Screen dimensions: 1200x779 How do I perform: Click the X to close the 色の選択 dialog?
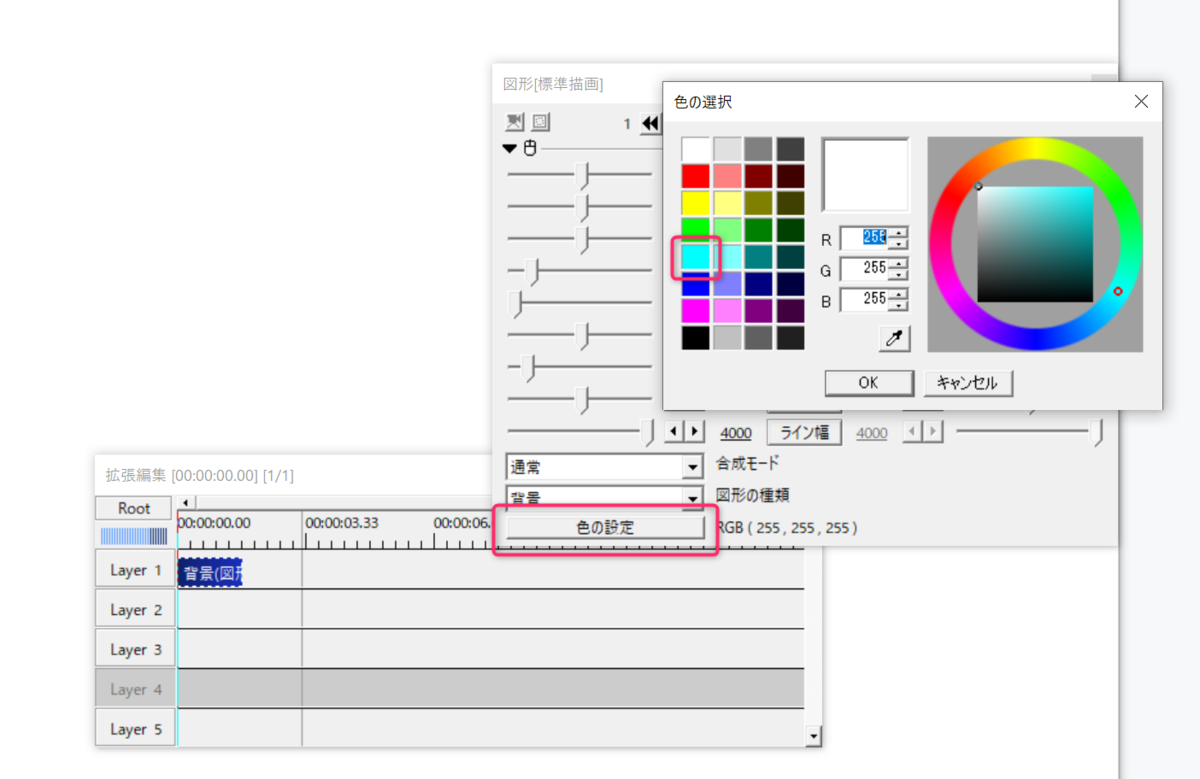[1141, 100]
